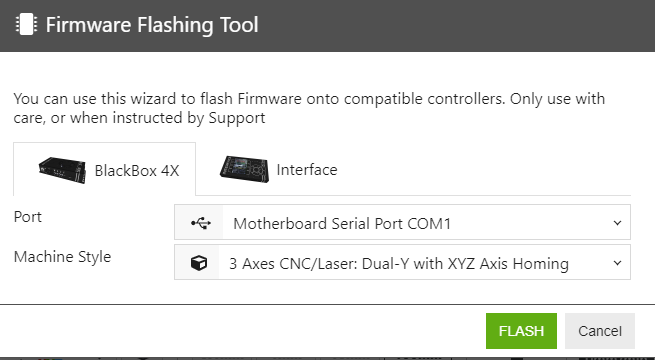Start flashing with the green FLASH button
This screenshot has height=360, width=655.
click(x=521, y=331)
